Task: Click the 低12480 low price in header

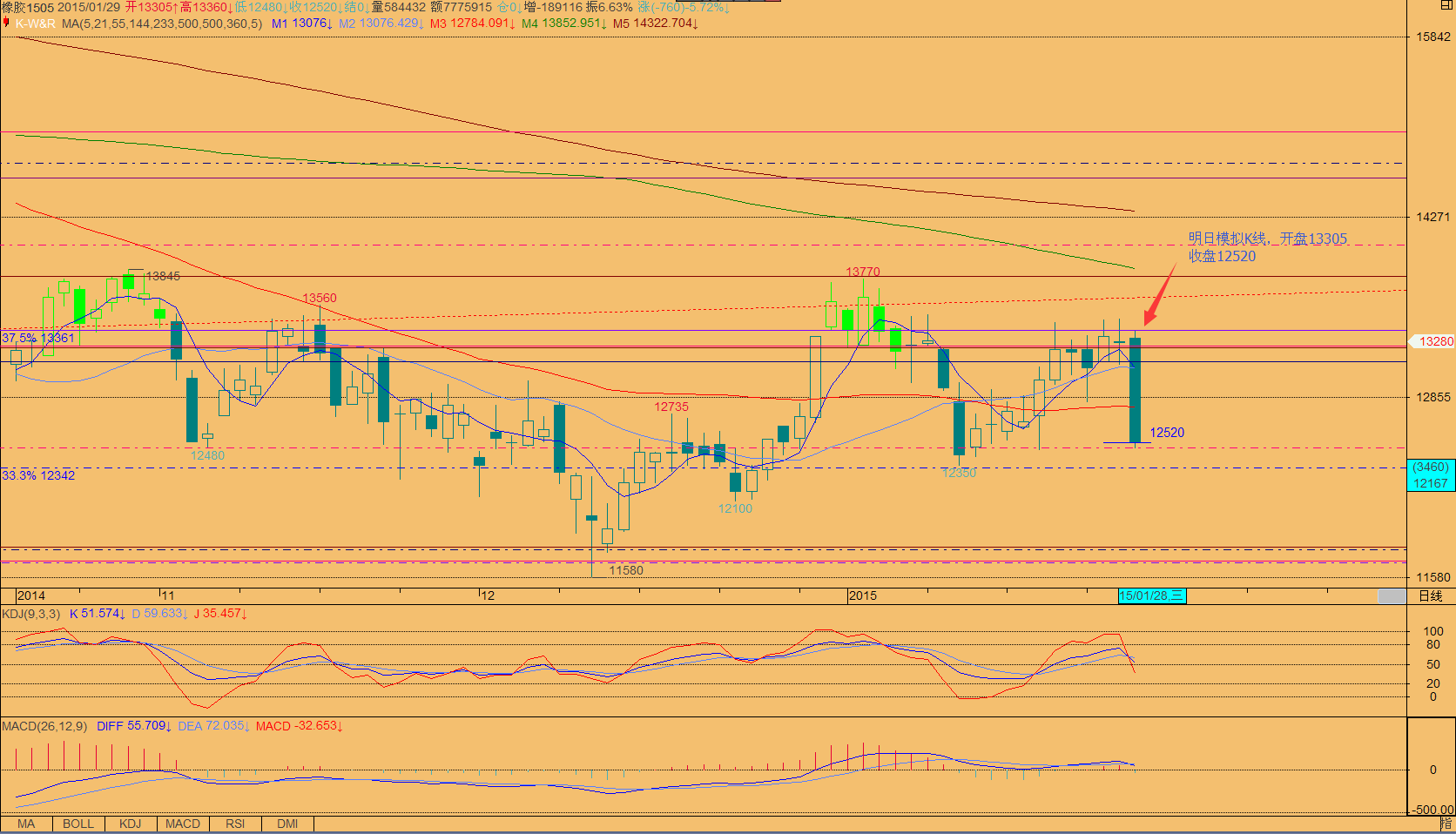Action: 261,7
